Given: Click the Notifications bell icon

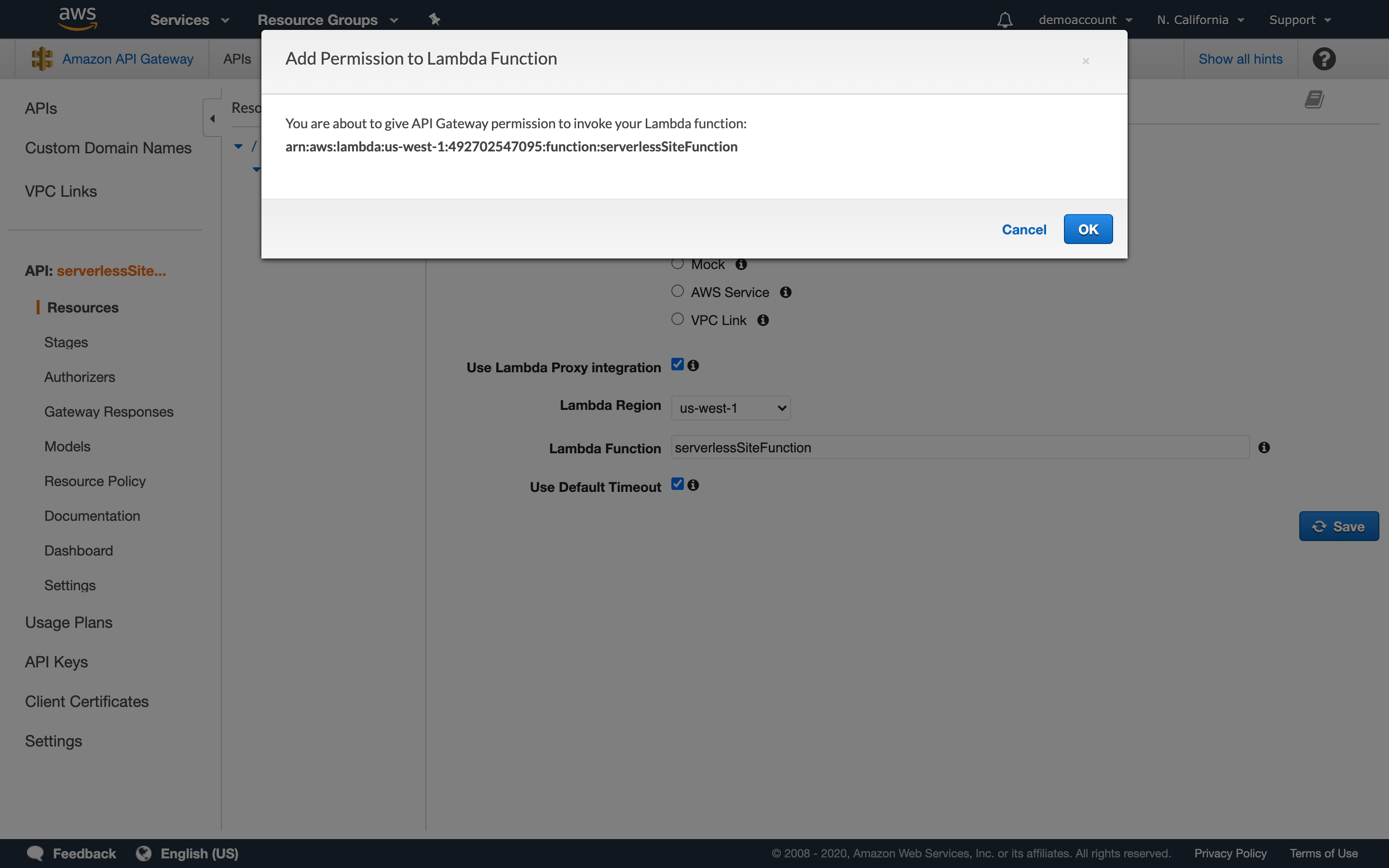Looking at the screenshot, I should coord(1003,19).
